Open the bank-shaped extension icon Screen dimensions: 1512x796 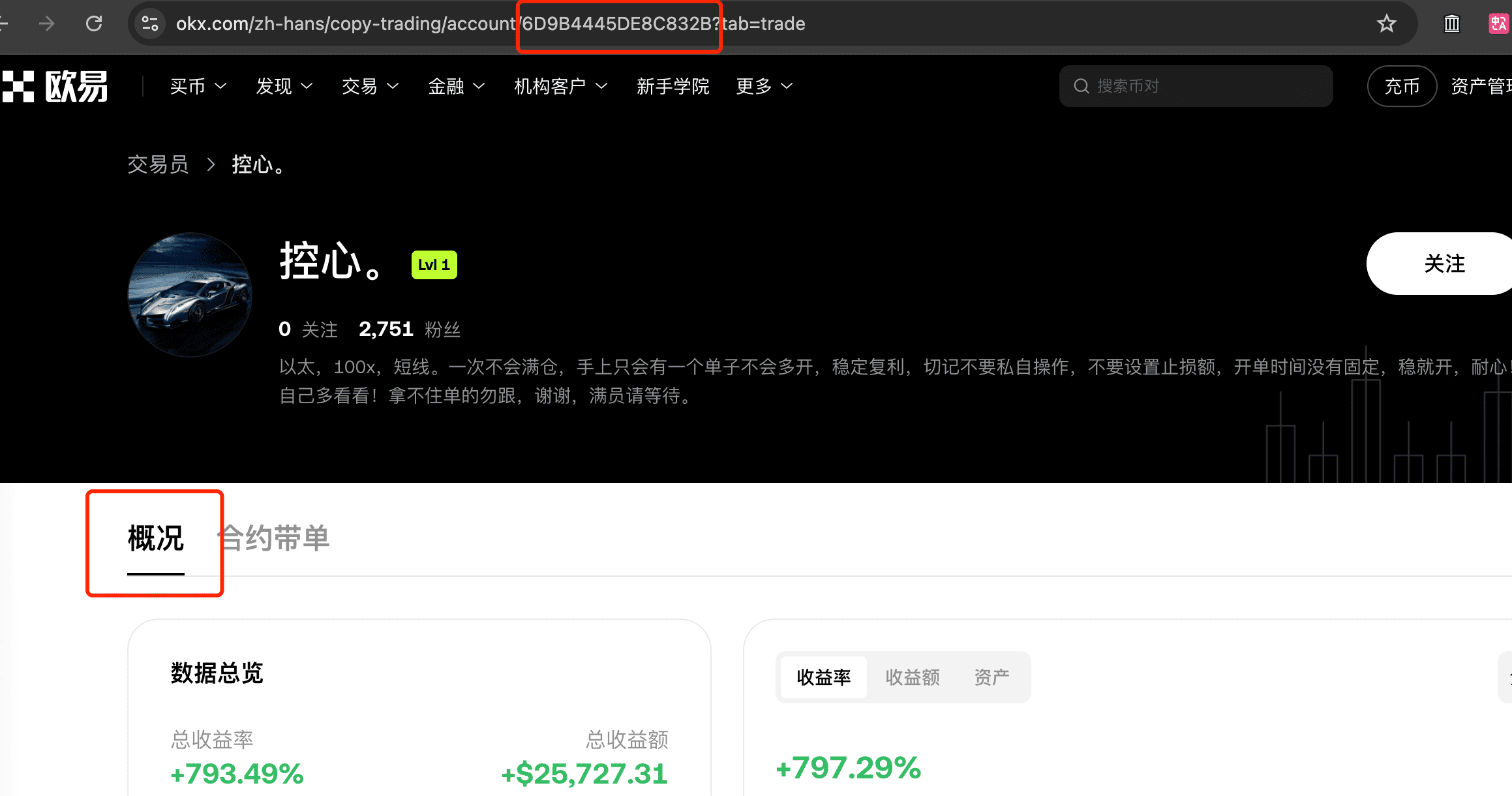tap(1451, 24)
